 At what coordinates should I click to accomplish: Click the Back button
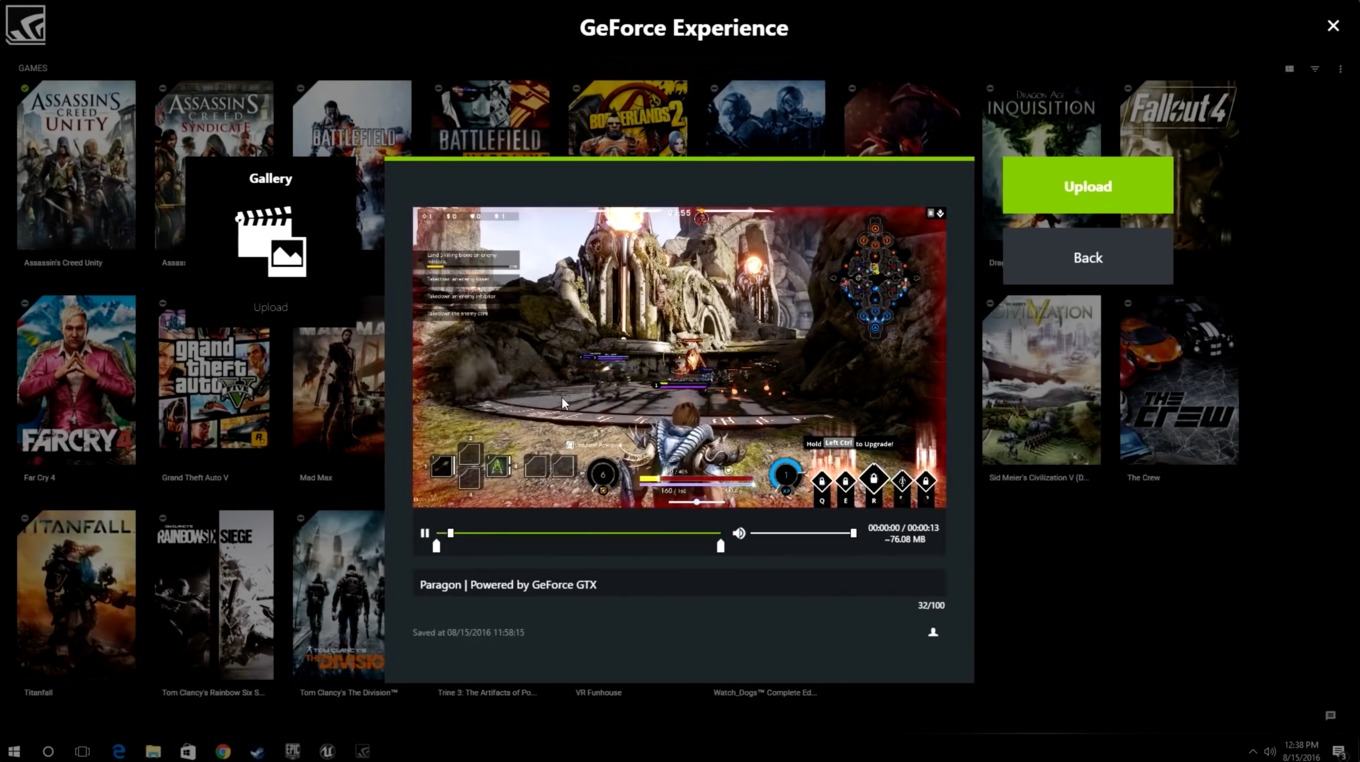(x=1088, y=257)
